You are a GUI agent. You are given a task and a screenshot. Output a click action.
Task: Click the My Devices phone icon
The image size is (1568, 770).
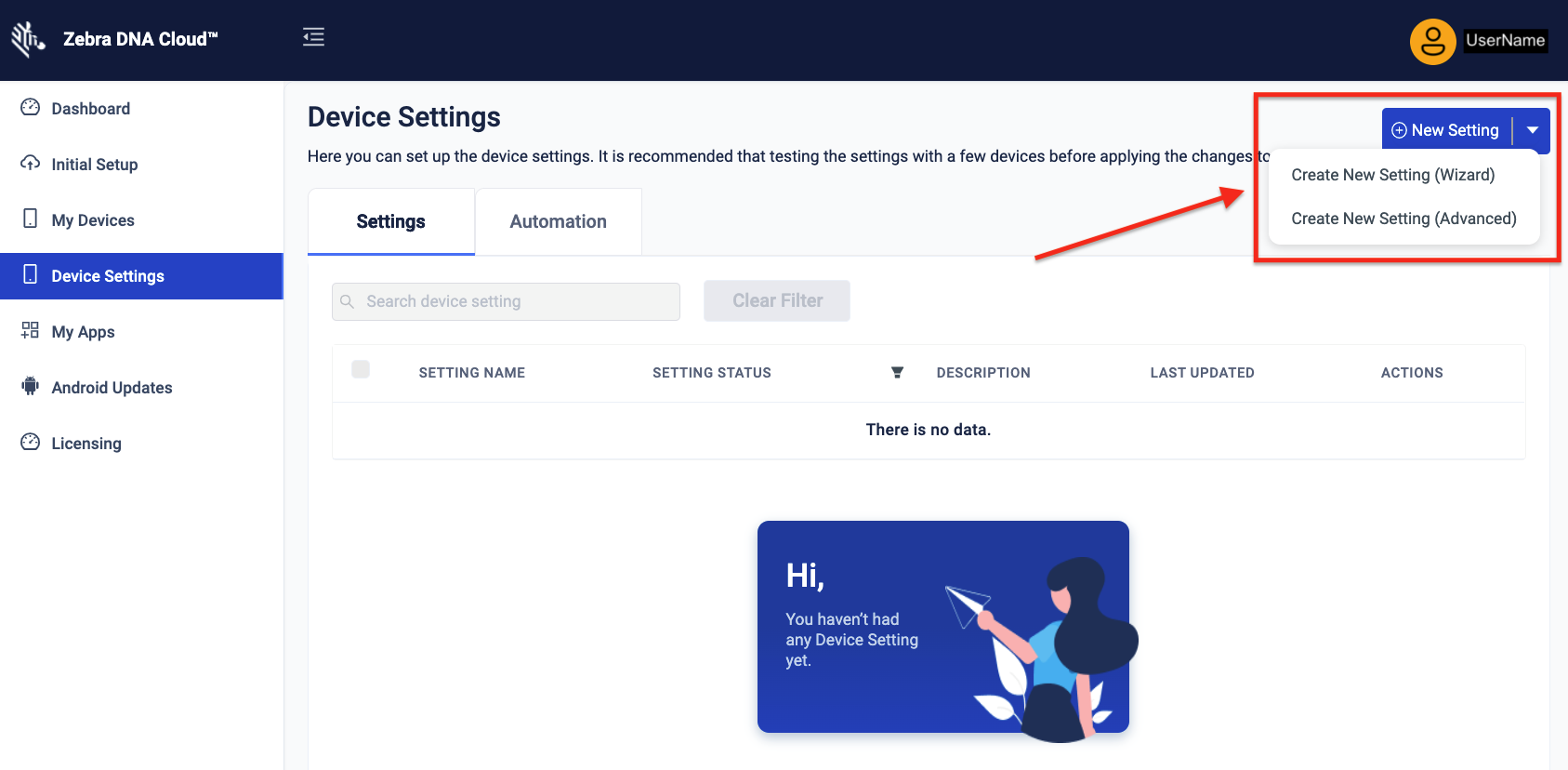tap(31, 219)
